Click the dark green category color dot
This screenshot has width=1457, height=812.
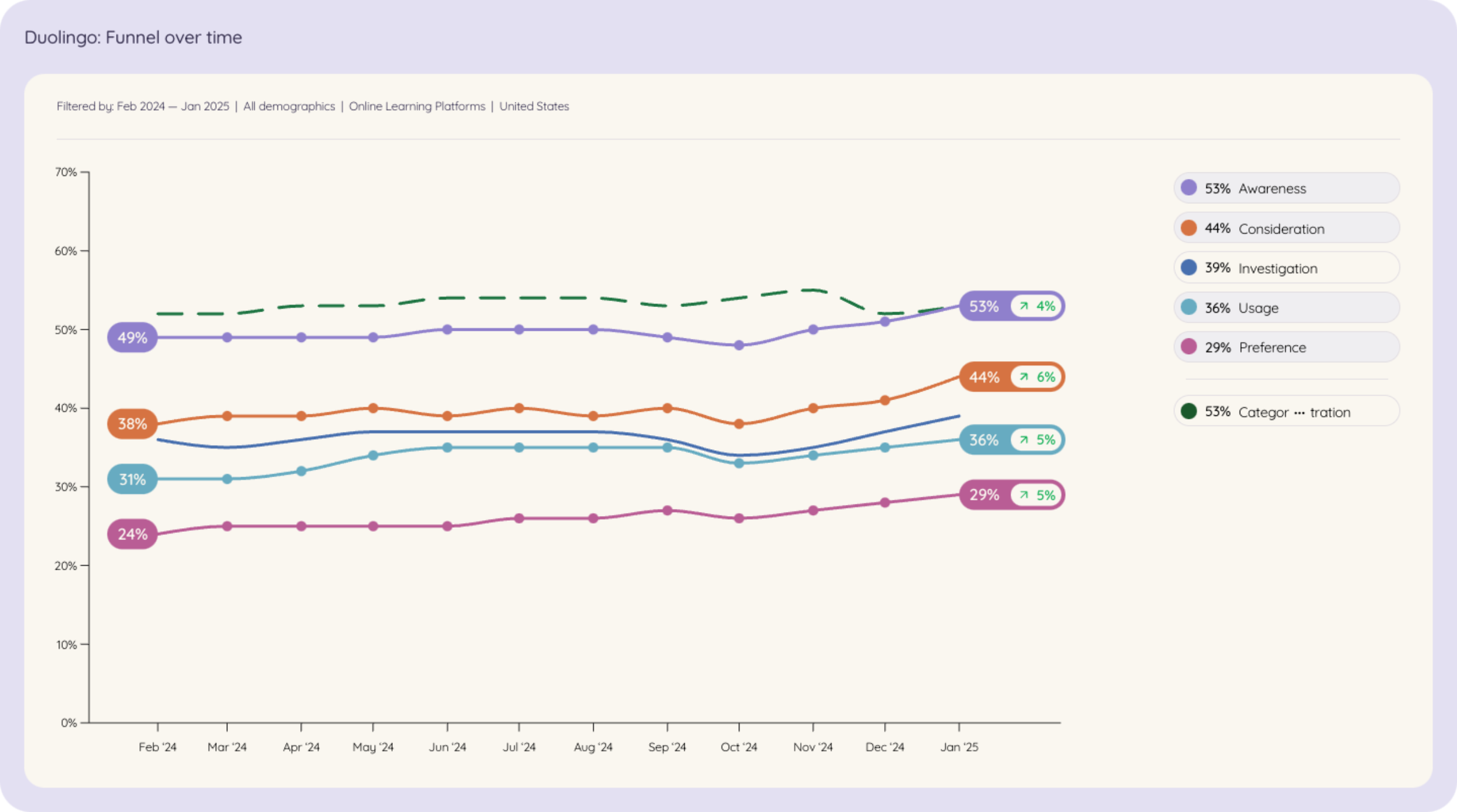click(1188, 411)
